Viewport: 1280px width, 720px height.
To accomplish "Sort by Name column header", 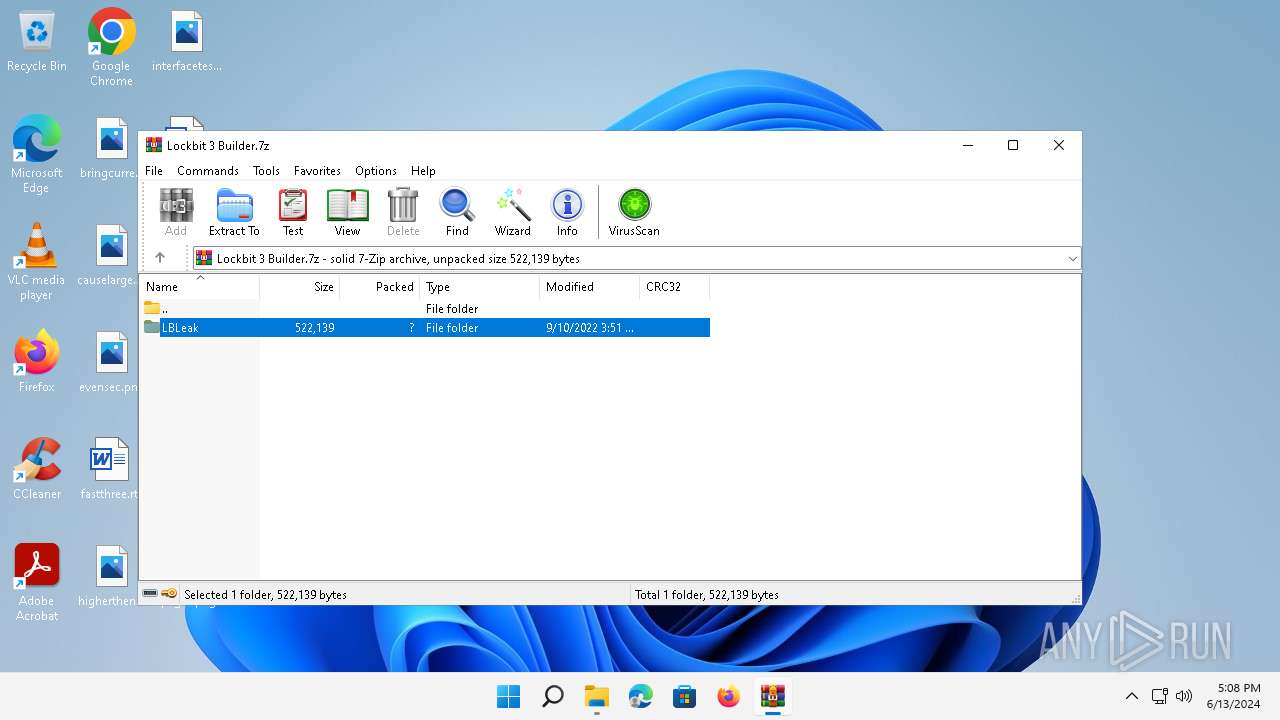I will tap(200, 287).
